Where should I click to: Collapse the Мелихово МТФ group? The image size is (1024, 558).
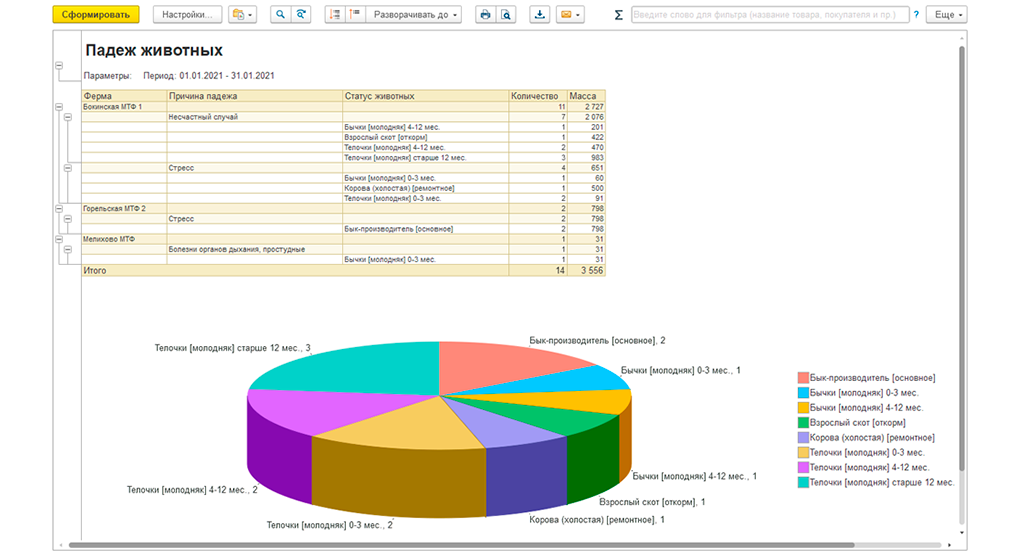pyautogui.click(x=59, y=239)
